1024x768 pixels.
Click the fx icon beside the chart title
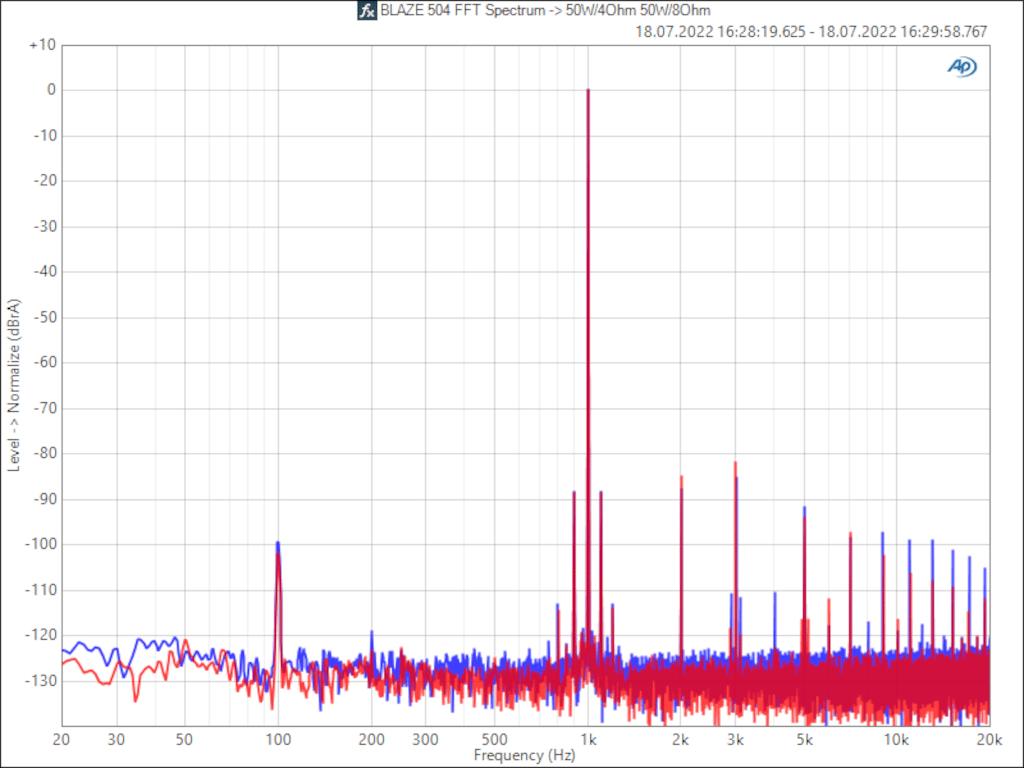(367, 11)
